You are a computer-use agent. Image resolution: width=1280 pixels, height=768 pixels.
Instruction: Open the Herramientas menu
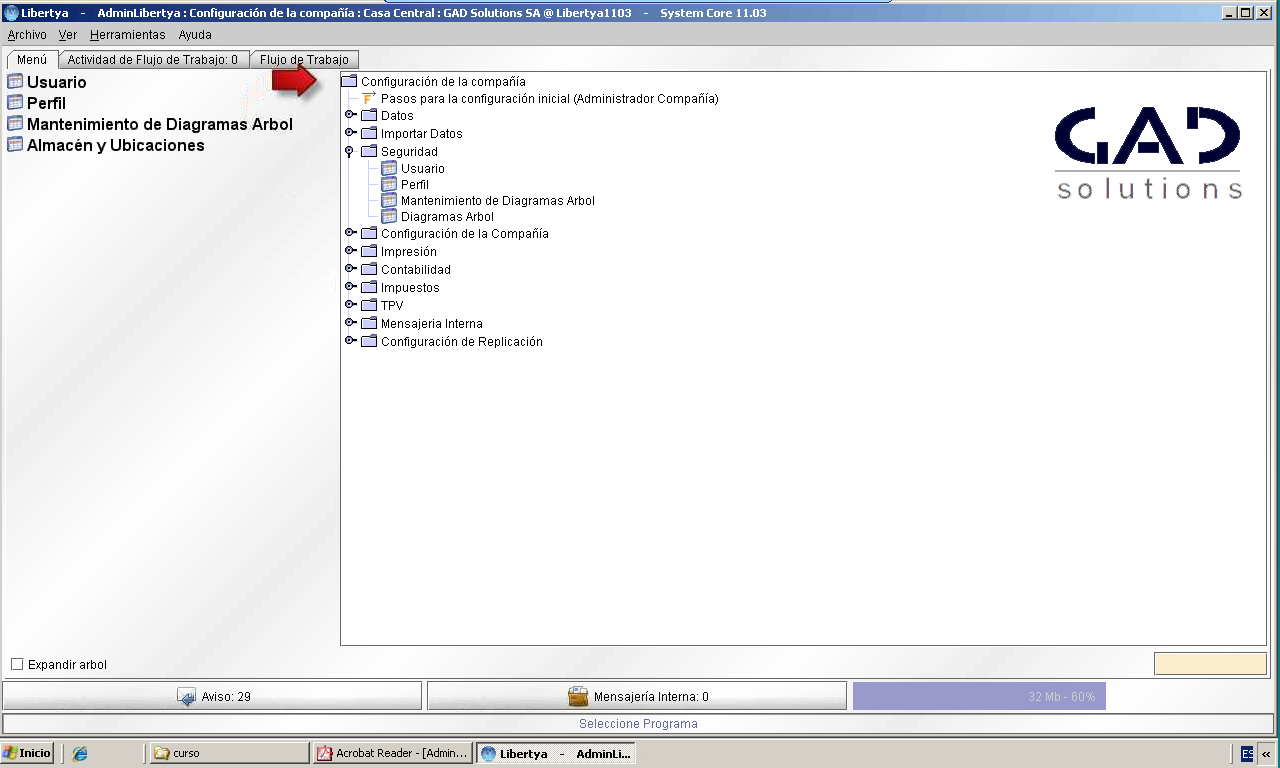pos(128,34)
